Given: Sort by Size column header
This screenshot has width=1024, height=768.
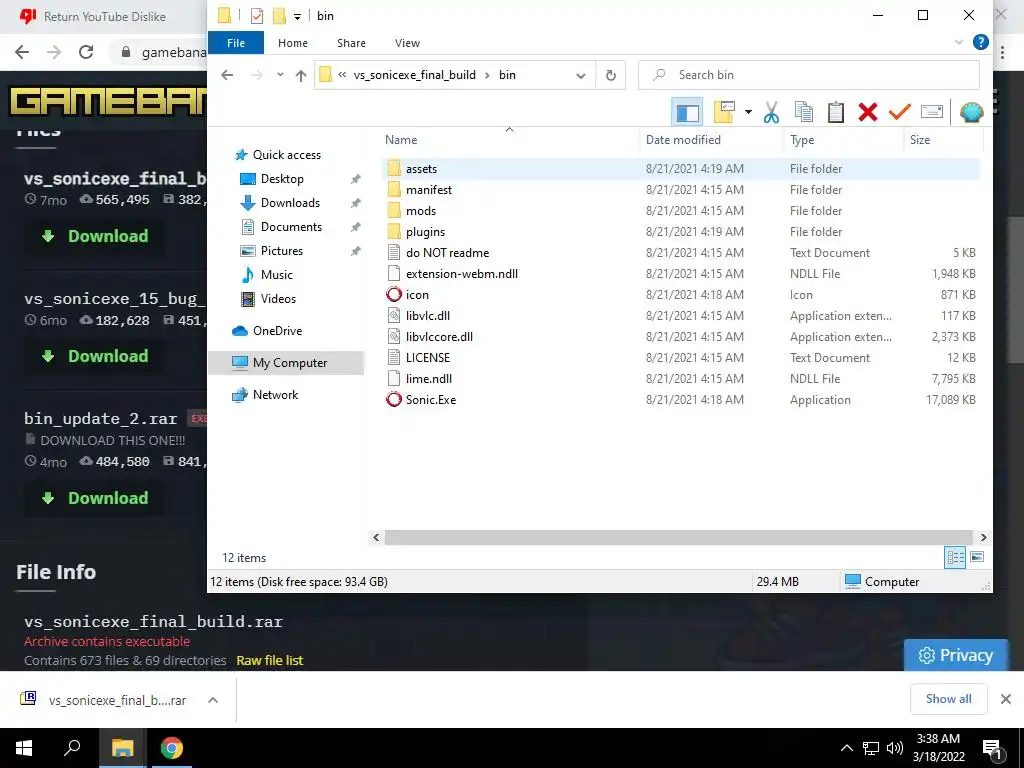Looking at the screenshot, I should click(x=920, y=140).
